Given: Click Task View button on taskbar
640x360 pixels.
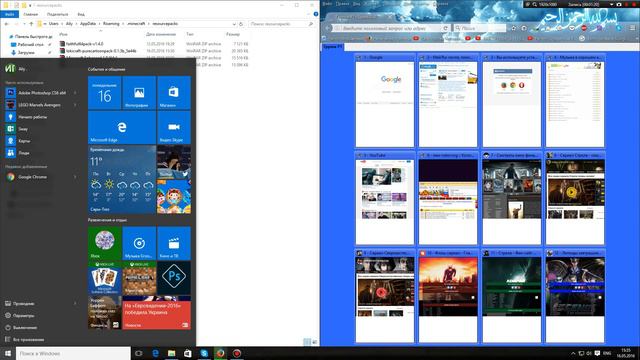Looking at the screenshot, I should click(x=139, y=353).
